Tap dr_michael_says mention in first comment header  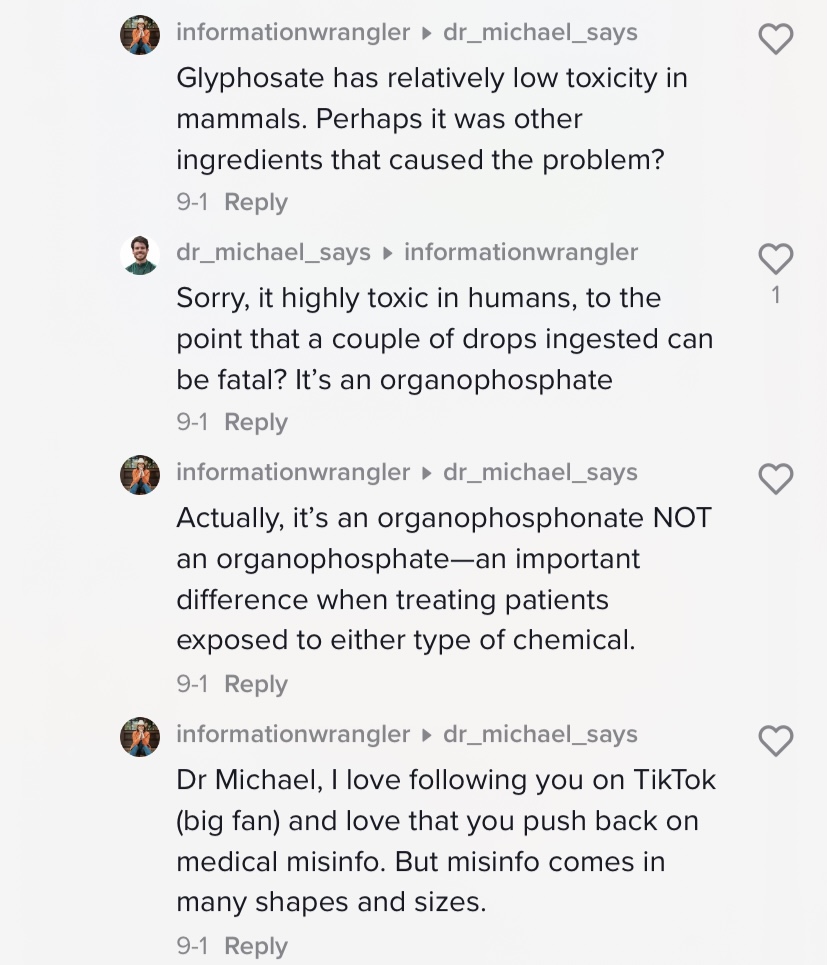[540, 32]
